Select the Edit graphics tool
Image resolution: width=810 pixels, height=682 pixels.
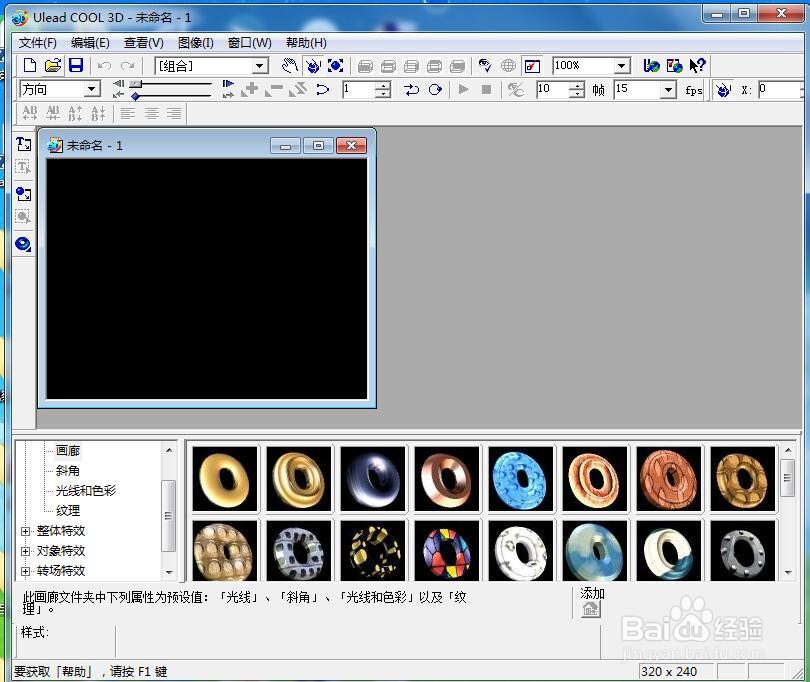23,216
